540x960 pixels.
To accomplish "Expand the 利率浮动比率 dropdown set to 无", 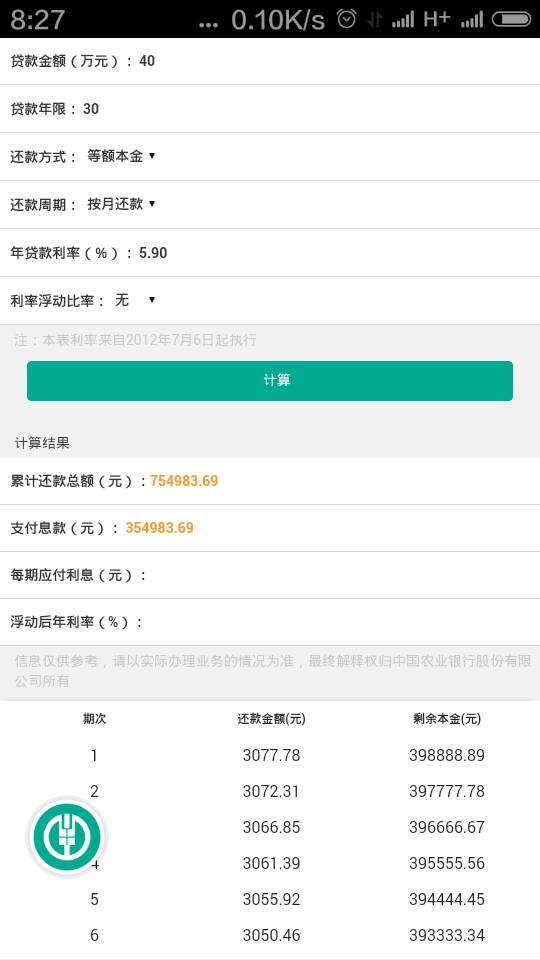I will 135,300.
